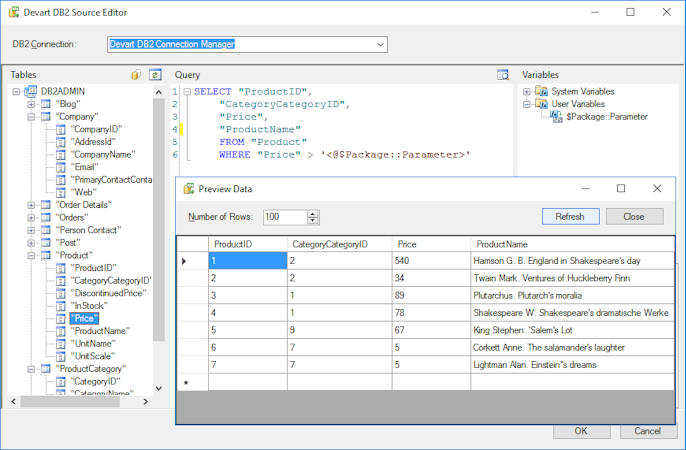The width and height of the screenshot is (686, 450).
Task: Click the database objects icon beside Refresh in Tables
Action: [x=136, y=75]
